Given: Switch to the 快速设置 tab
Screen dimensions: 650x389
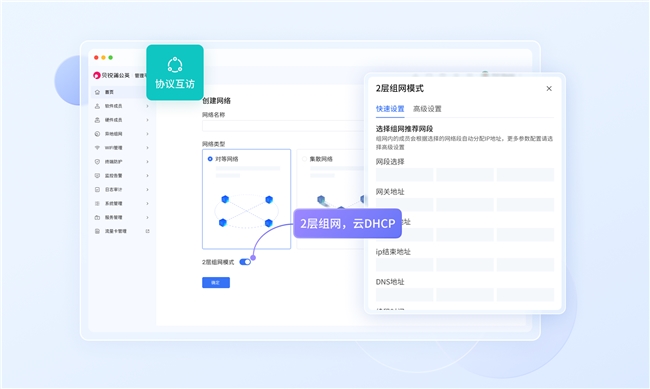Looking at the screenshot, I should pos(390,109).
